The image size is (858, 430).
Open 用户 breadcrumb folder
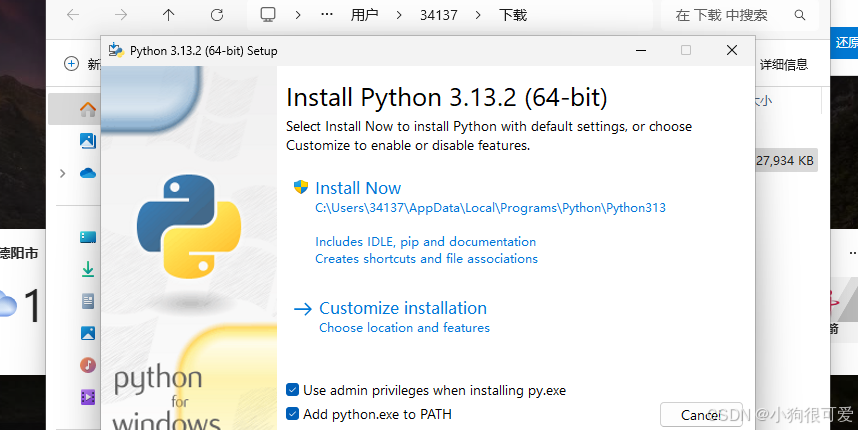coord(364,15)
